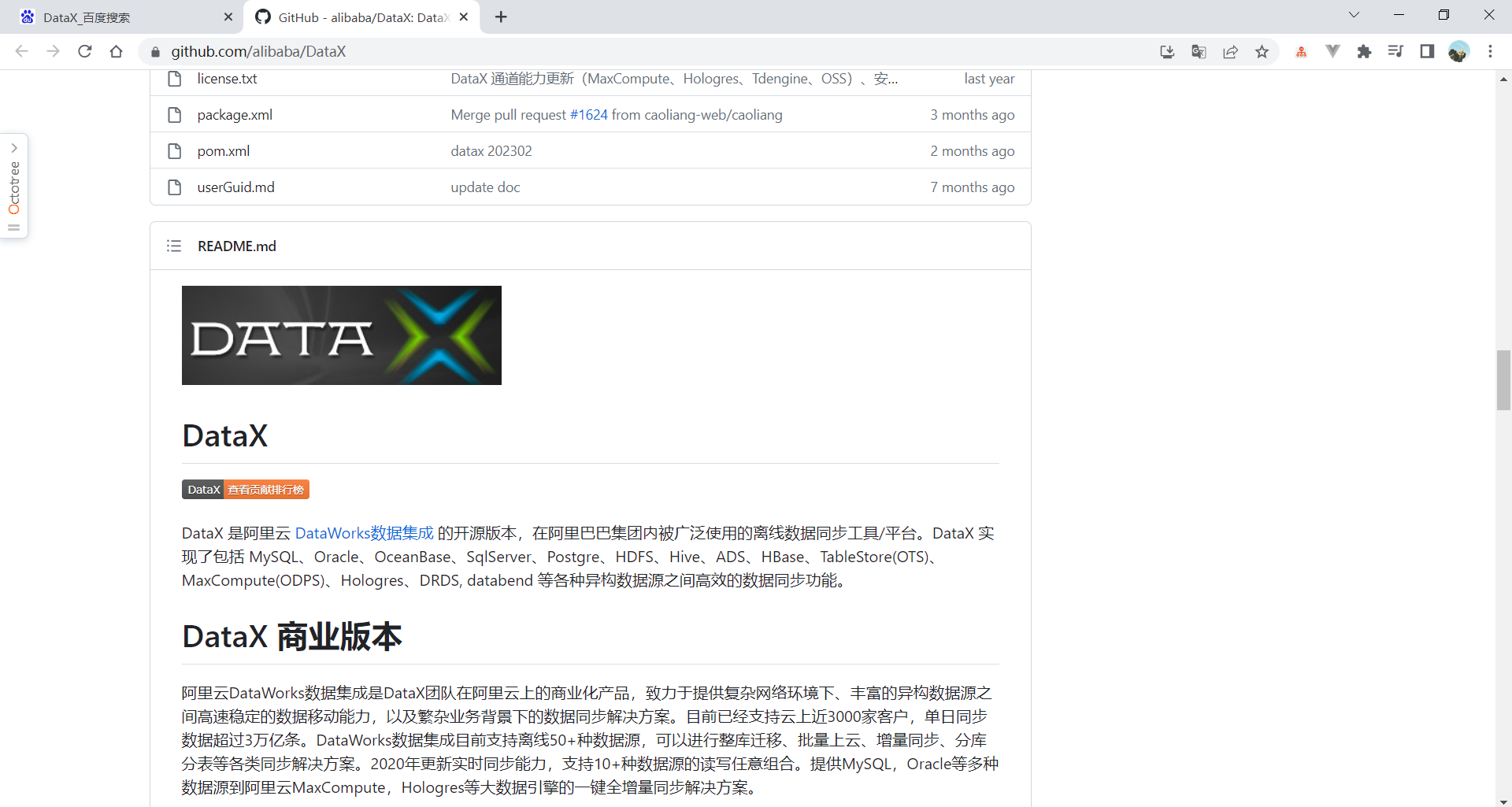Click the '2 months ago' timestamp
Image resolution: width=1512 pixels, height=807 pixels.
(973, 151)
